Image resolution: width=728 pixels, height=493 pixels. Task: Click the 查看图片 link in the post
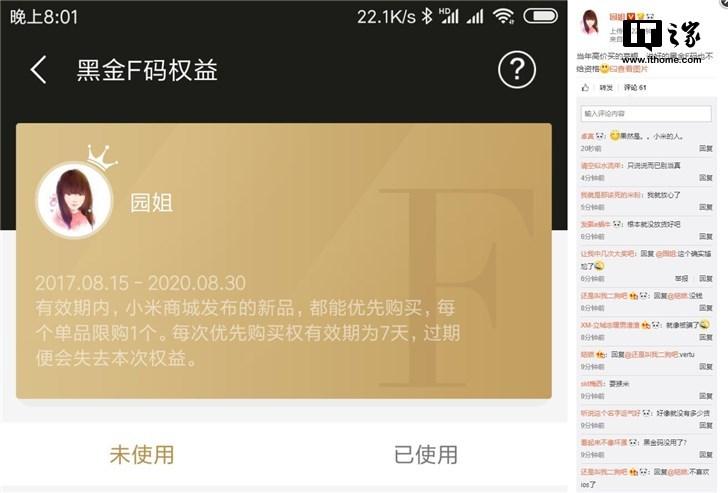pos(631,69)
